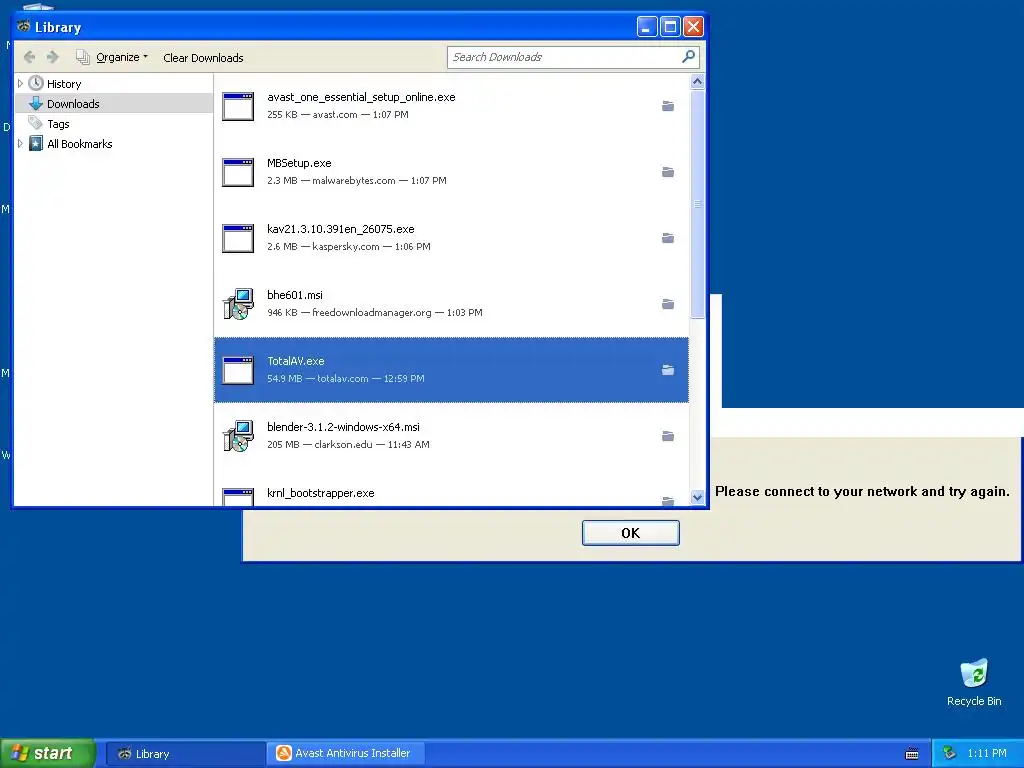Maximize the Library window
This screenshot has width=1024, height=768.
(x=670, y=27)
